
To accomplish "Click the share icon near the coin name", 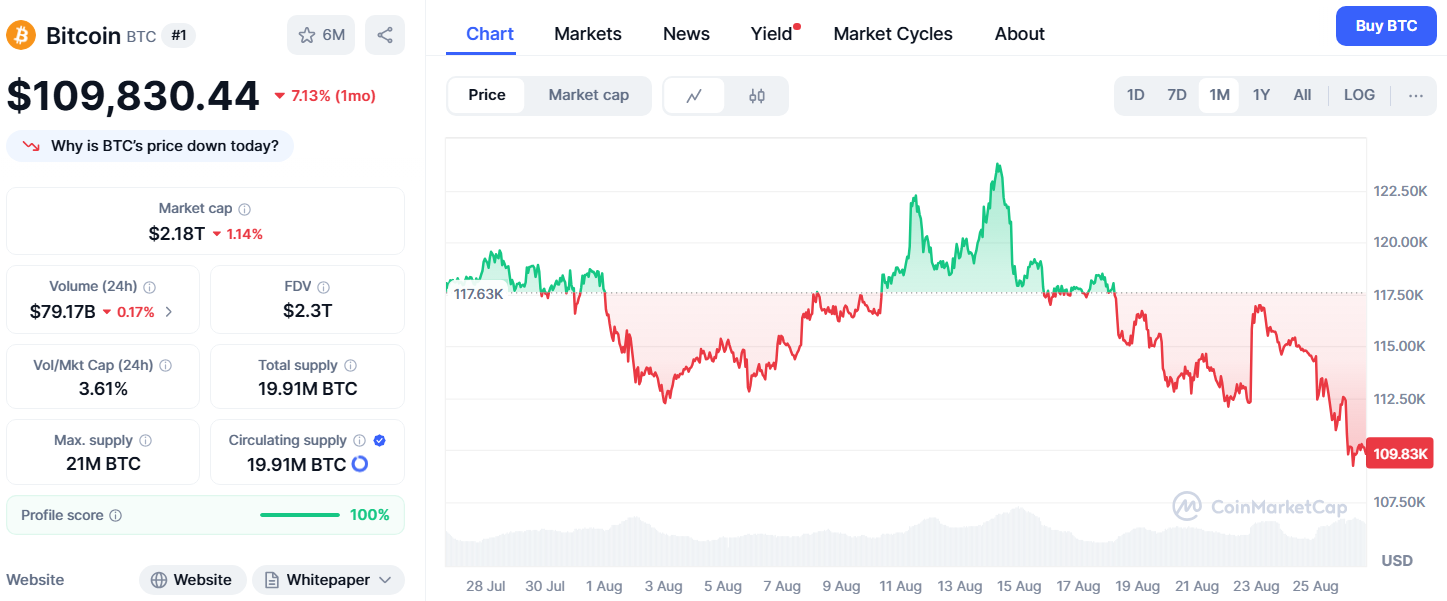I will point(385,33).
